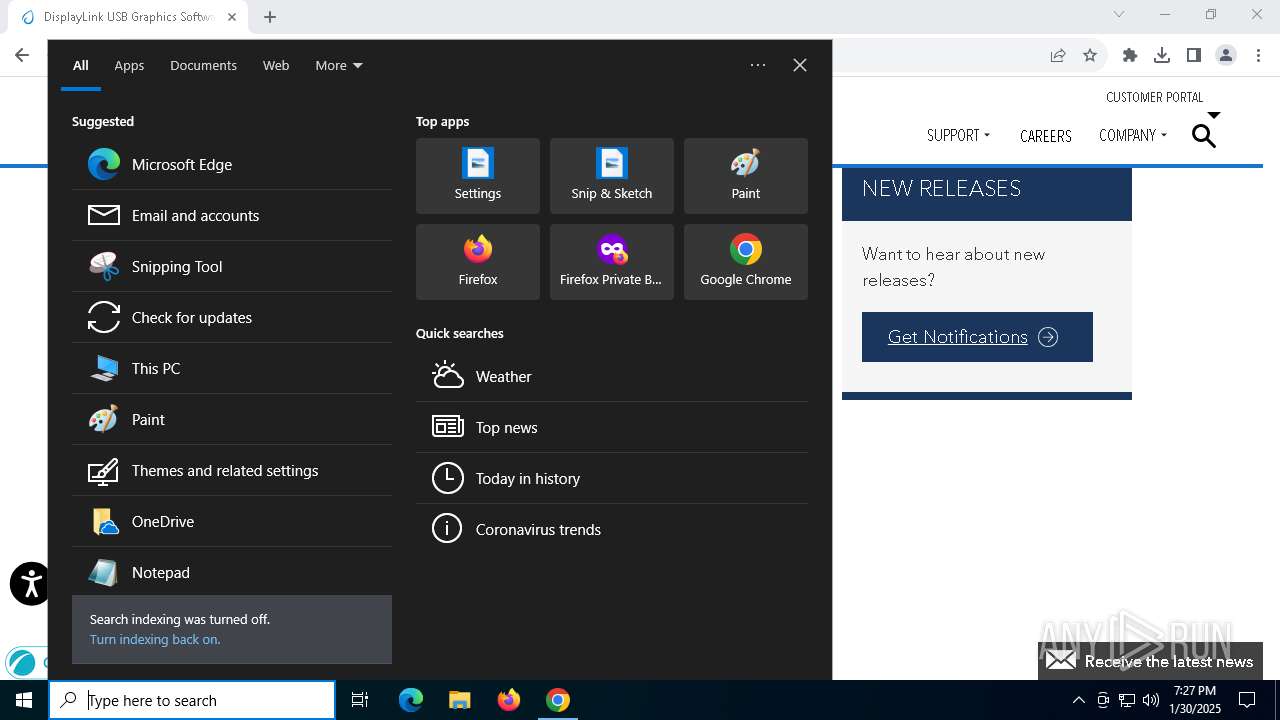Click Turn indexing back on link
Image resolution: width=1280 pixels, height=720 pixels.
pyautogui.click(x=155, y=640)
